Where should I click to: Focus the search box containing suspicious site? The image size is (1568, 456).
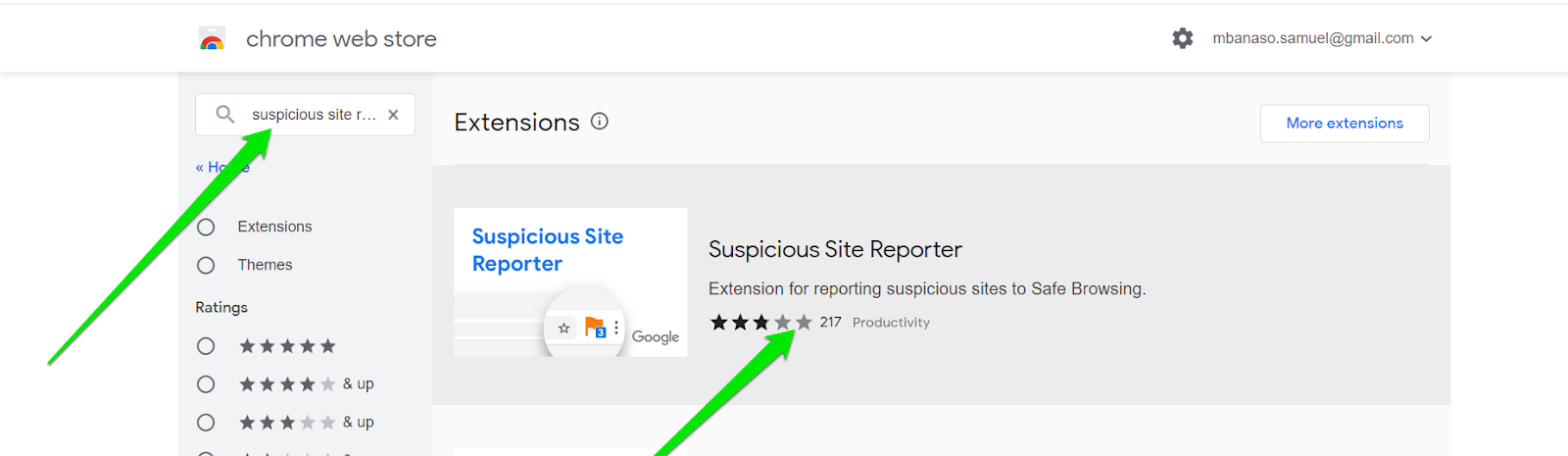point(305,115)
